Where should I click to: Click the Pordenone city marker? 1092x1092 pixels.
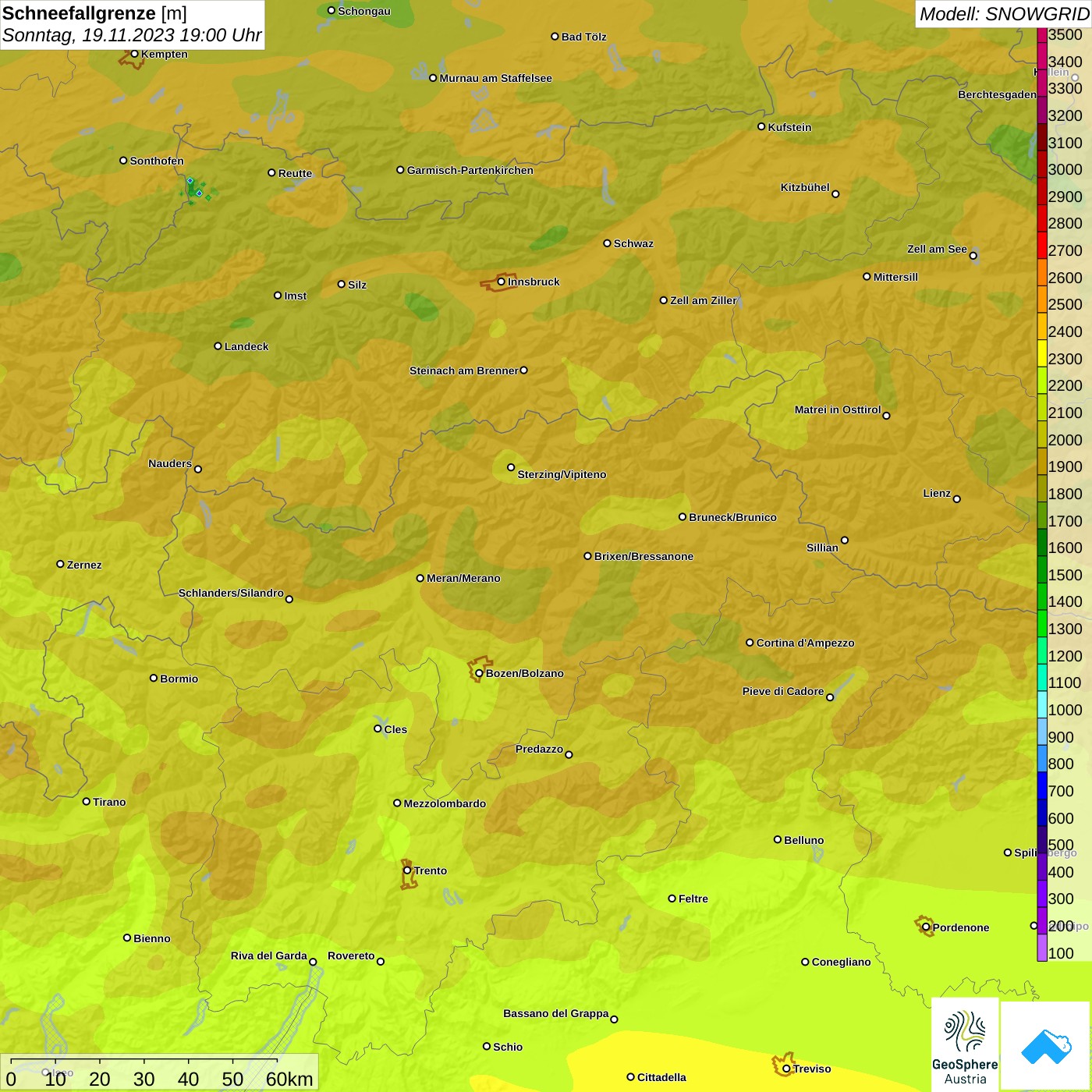(926, 927)
